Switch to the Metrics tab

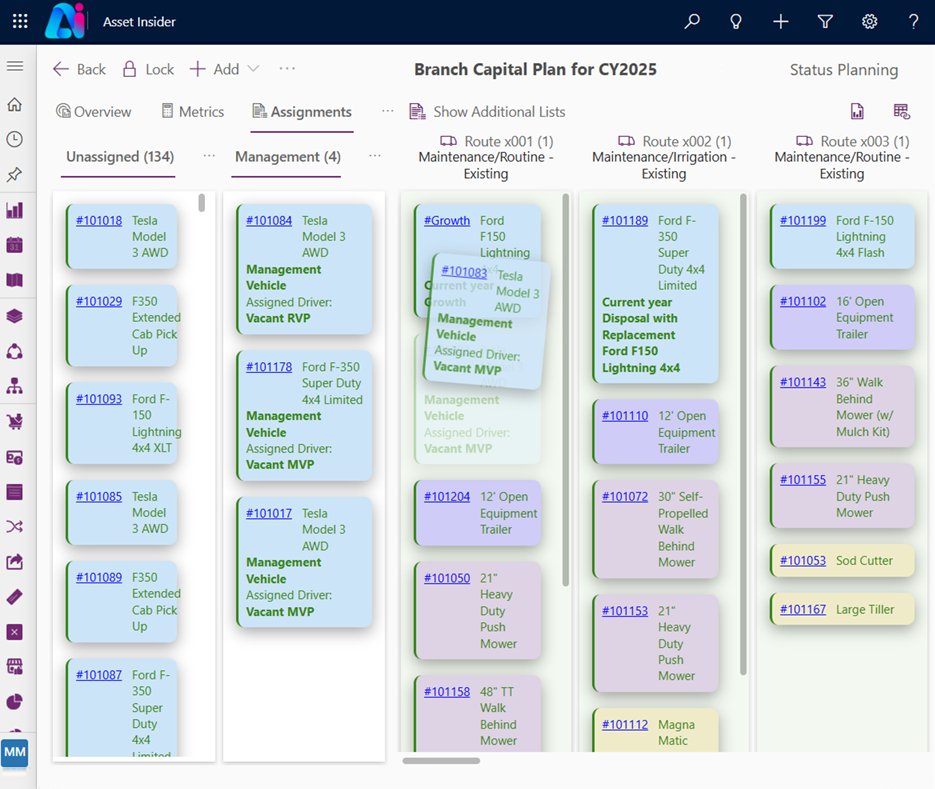(x=193, y=112)
